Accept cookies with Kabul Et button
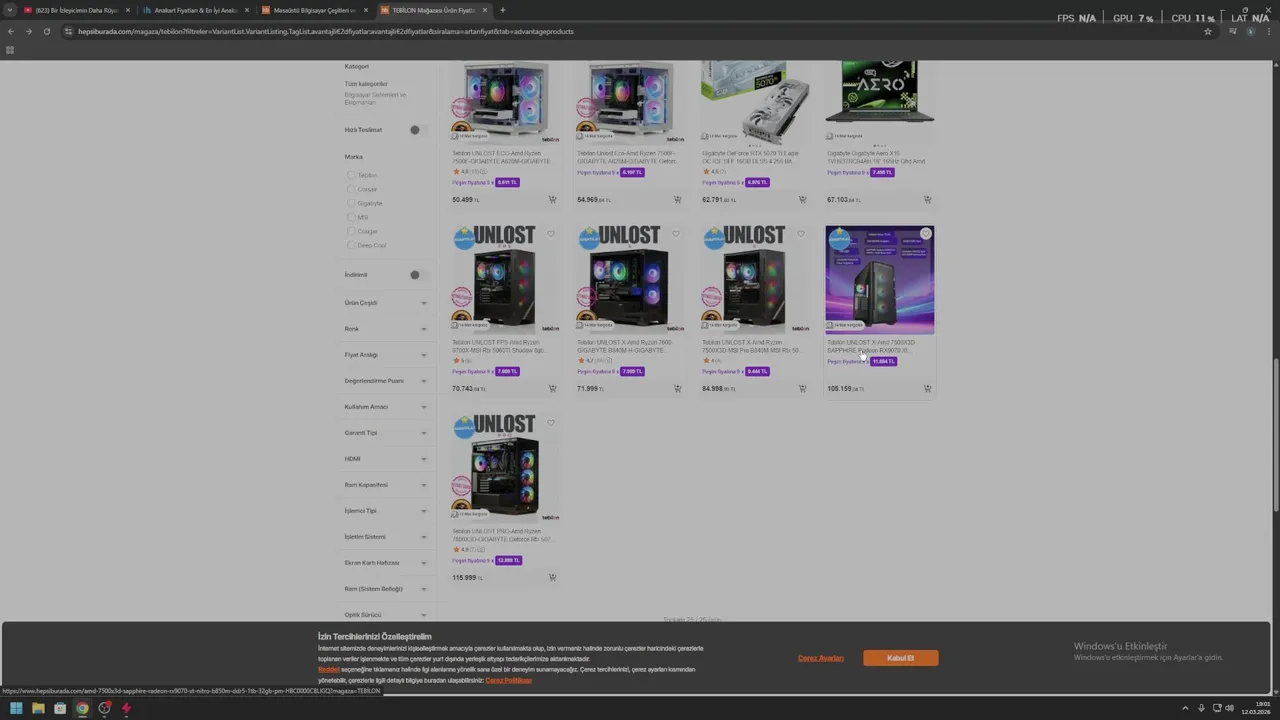Screen dimensions: 1280x720 901,658
